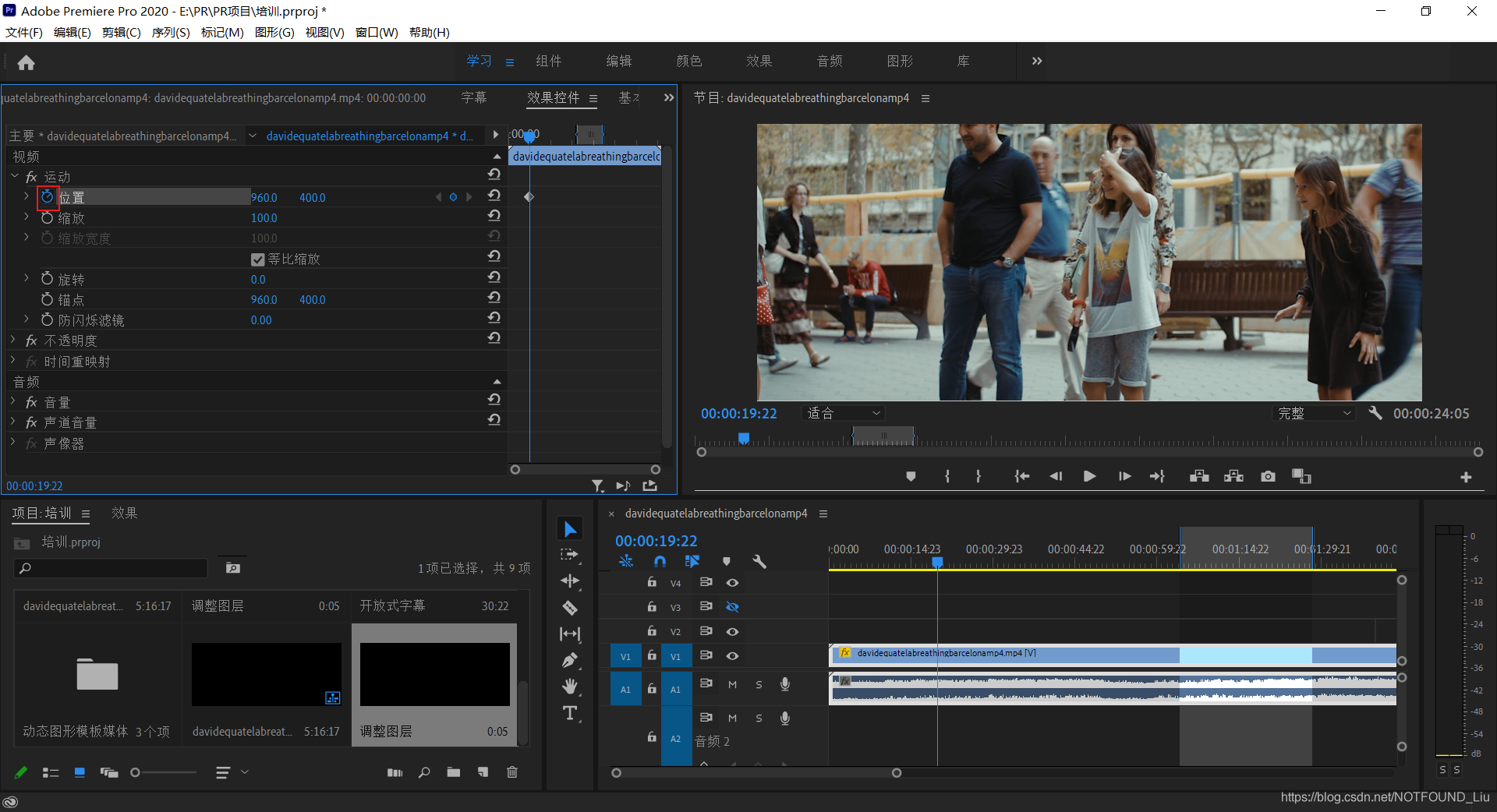
Task: Click new bin folder icon in project panel
Action: pos(453,772)
